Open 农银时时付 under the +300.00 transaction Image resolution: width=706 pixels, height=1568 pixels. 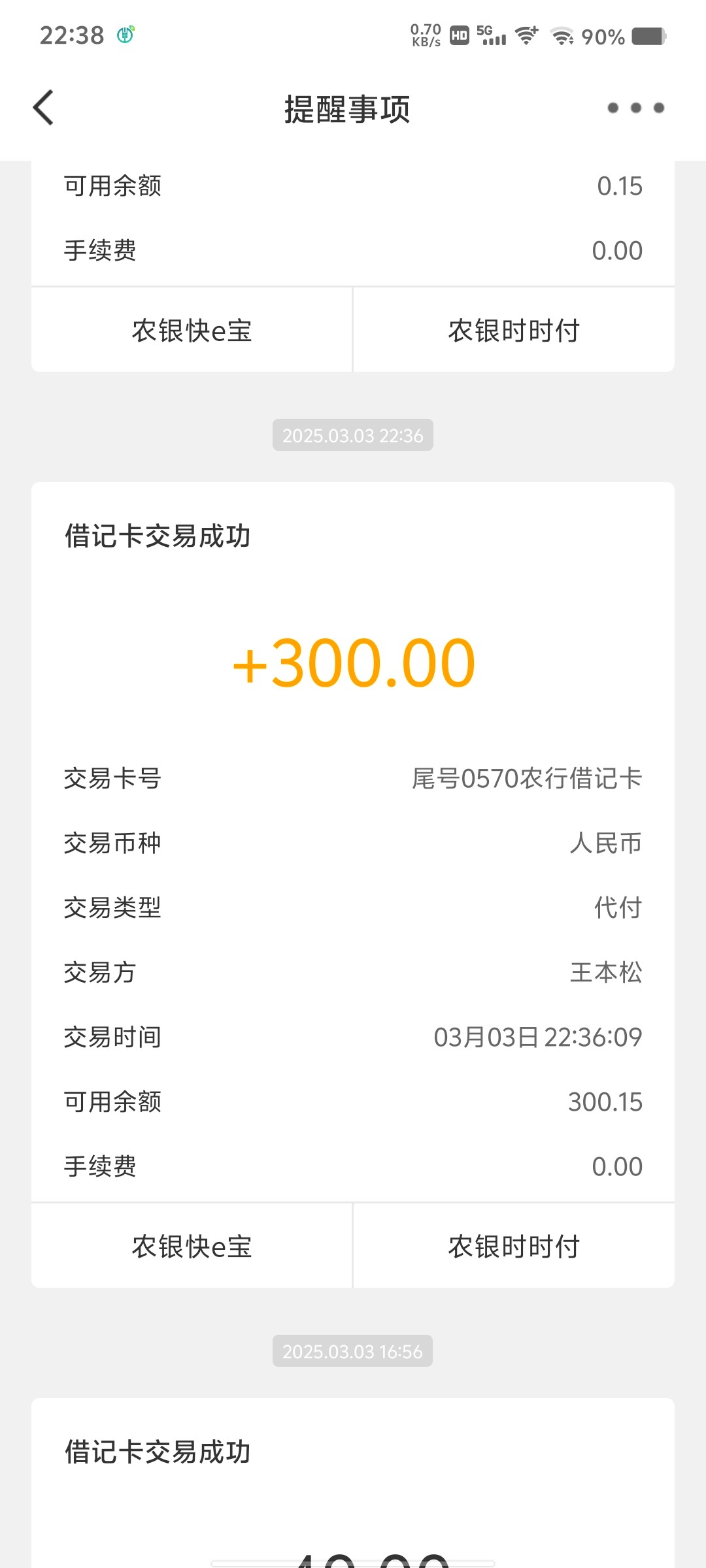coord(514,1247)
